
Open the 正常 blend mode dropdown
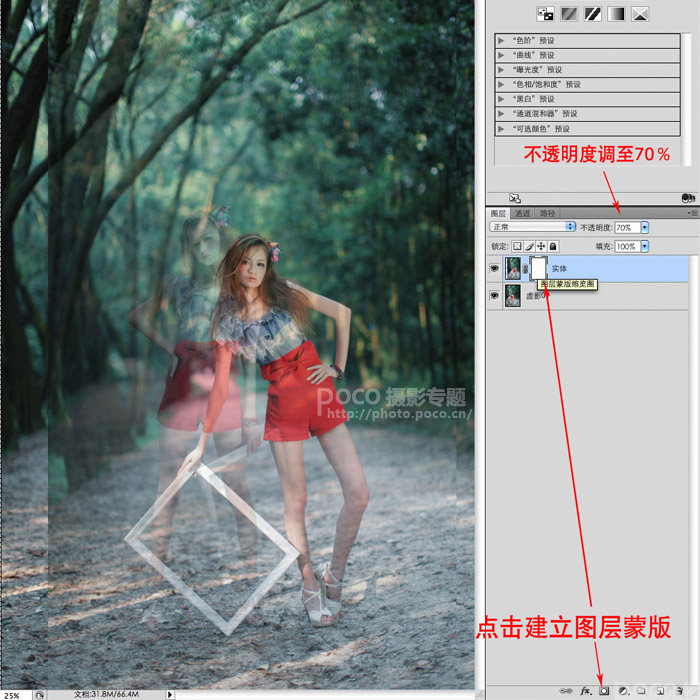tap(532, 227)
